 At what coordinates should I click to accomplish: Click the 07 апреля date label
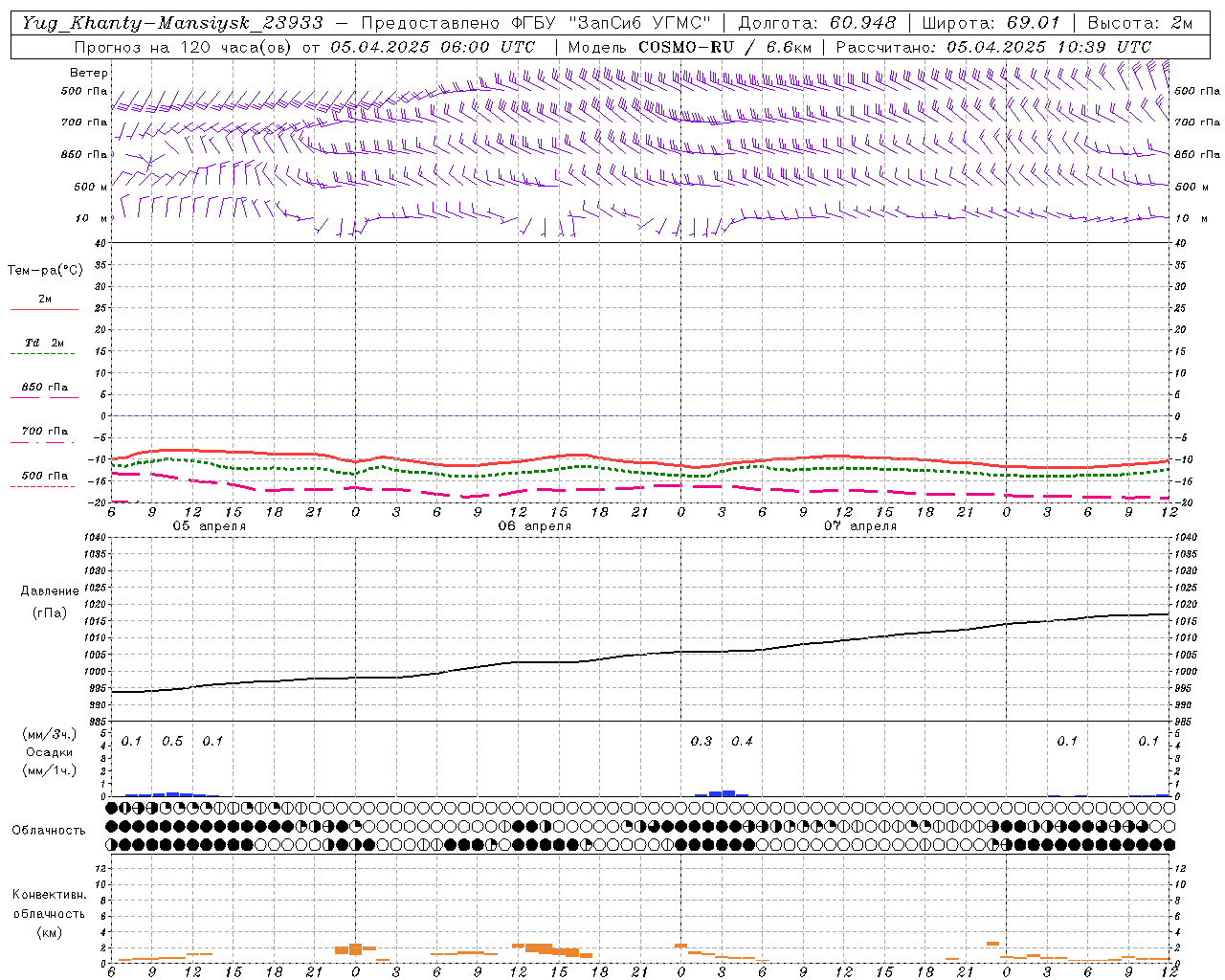(x=859, y=526)
